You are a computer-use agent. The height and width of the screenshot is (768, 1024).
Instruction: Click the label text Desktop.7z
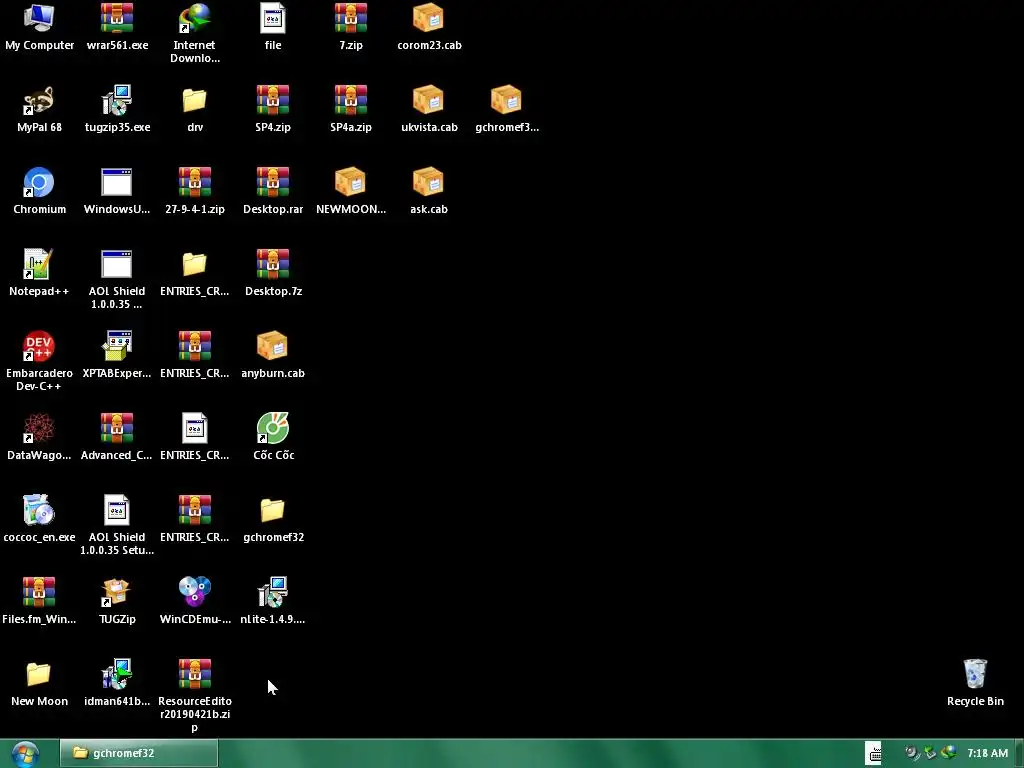[x=273, y=291]
